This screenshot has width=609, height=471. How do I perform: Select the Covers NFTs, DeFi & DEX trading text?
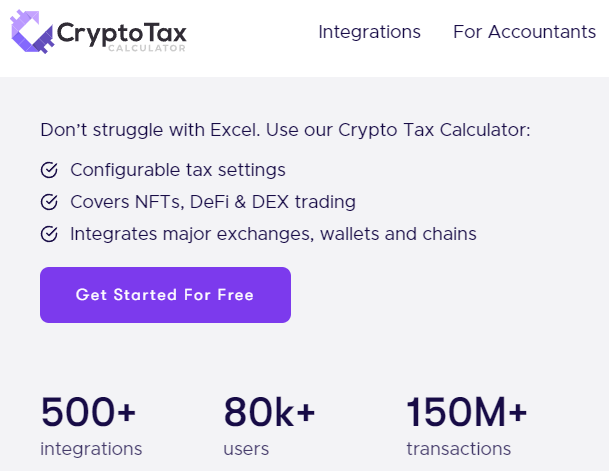tap(213, 202)
